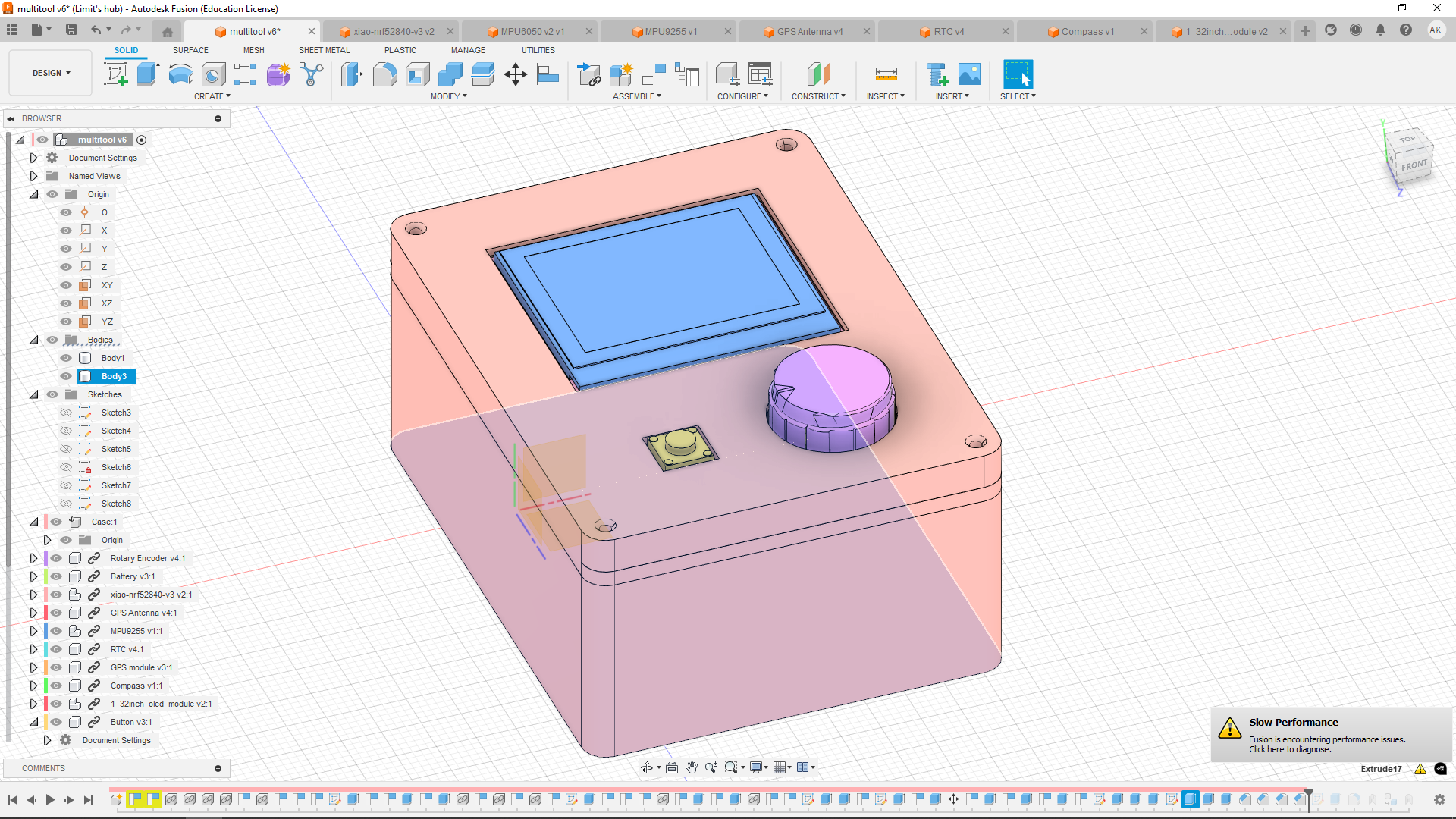Click the Fillet tool in Modify
1456x819 pixels.
(384, 74)
